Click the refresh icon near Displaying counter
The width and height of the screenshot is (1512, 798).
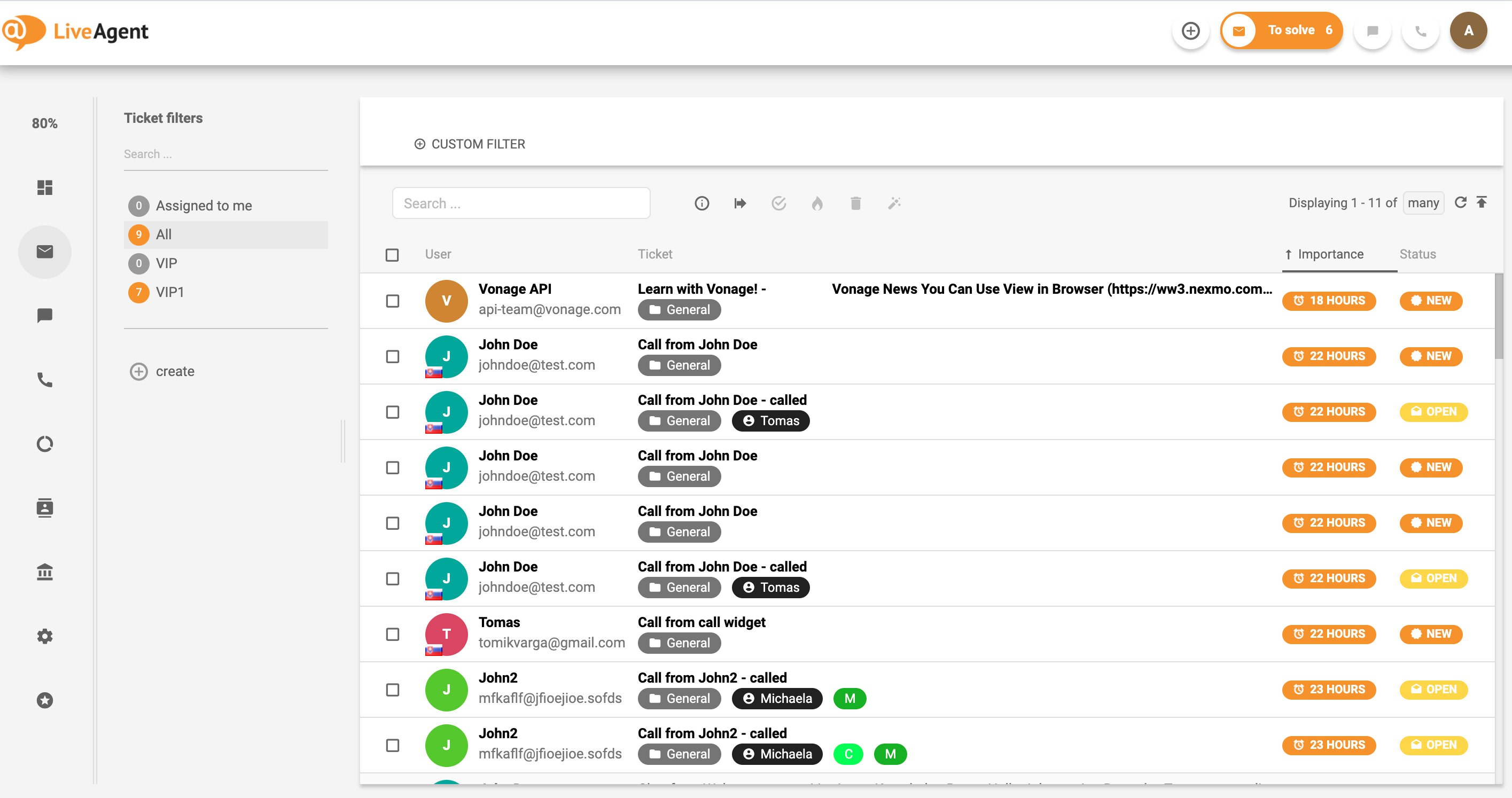(1461, 202)
